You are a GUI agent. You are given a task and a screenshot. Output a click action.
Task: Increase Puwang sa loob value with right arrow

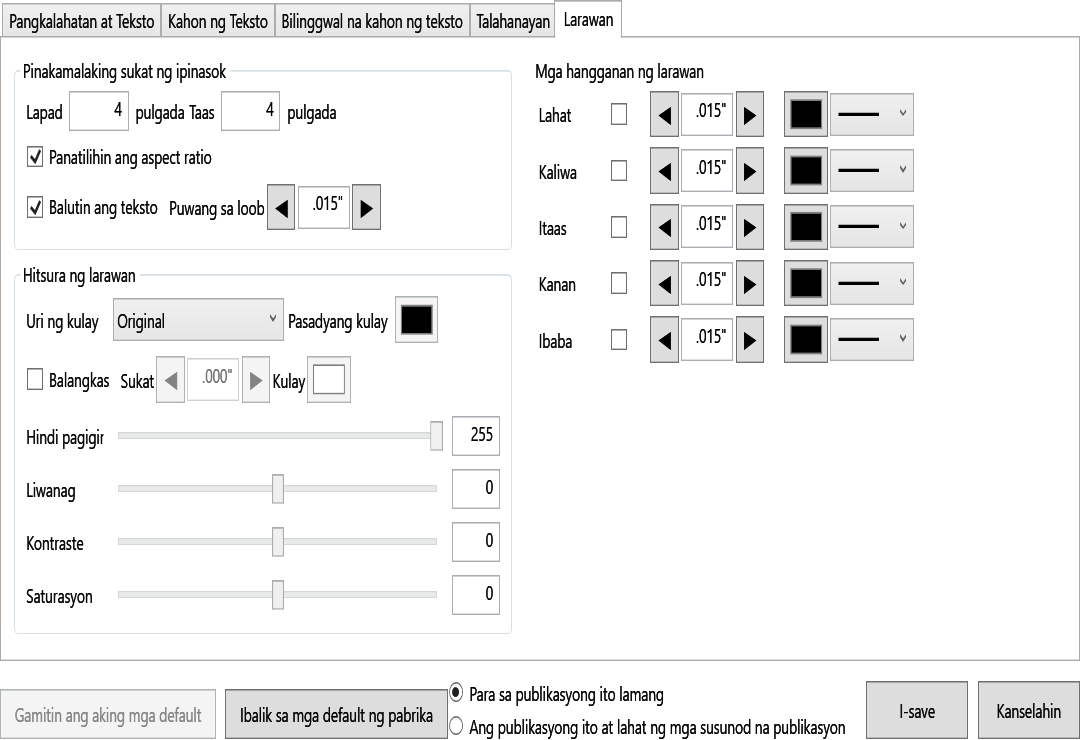coord(366,207)
